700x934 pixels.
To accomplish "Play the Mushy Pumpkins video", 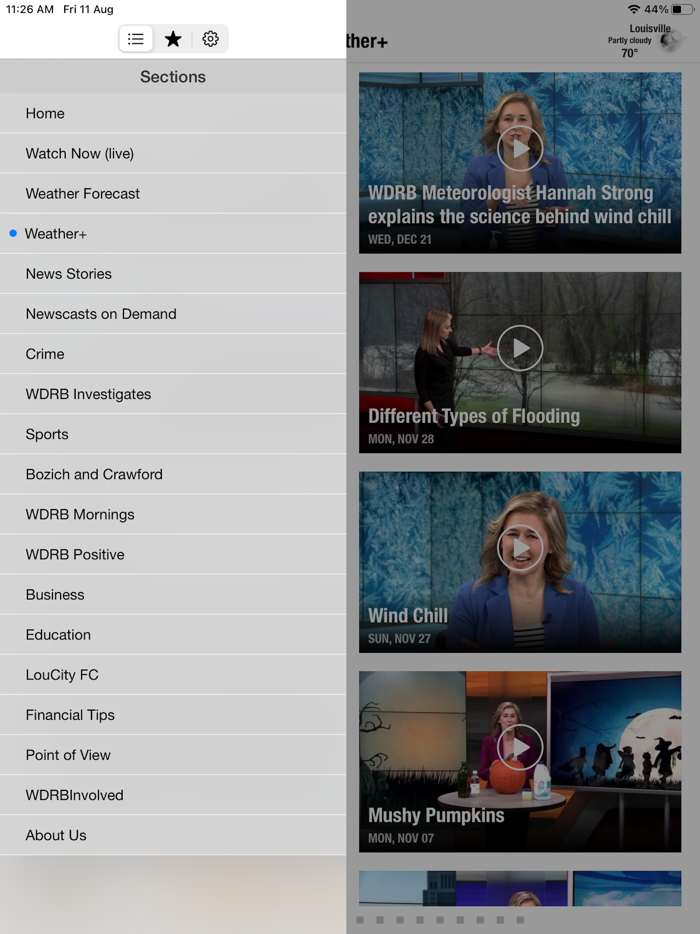I will 520,747.
